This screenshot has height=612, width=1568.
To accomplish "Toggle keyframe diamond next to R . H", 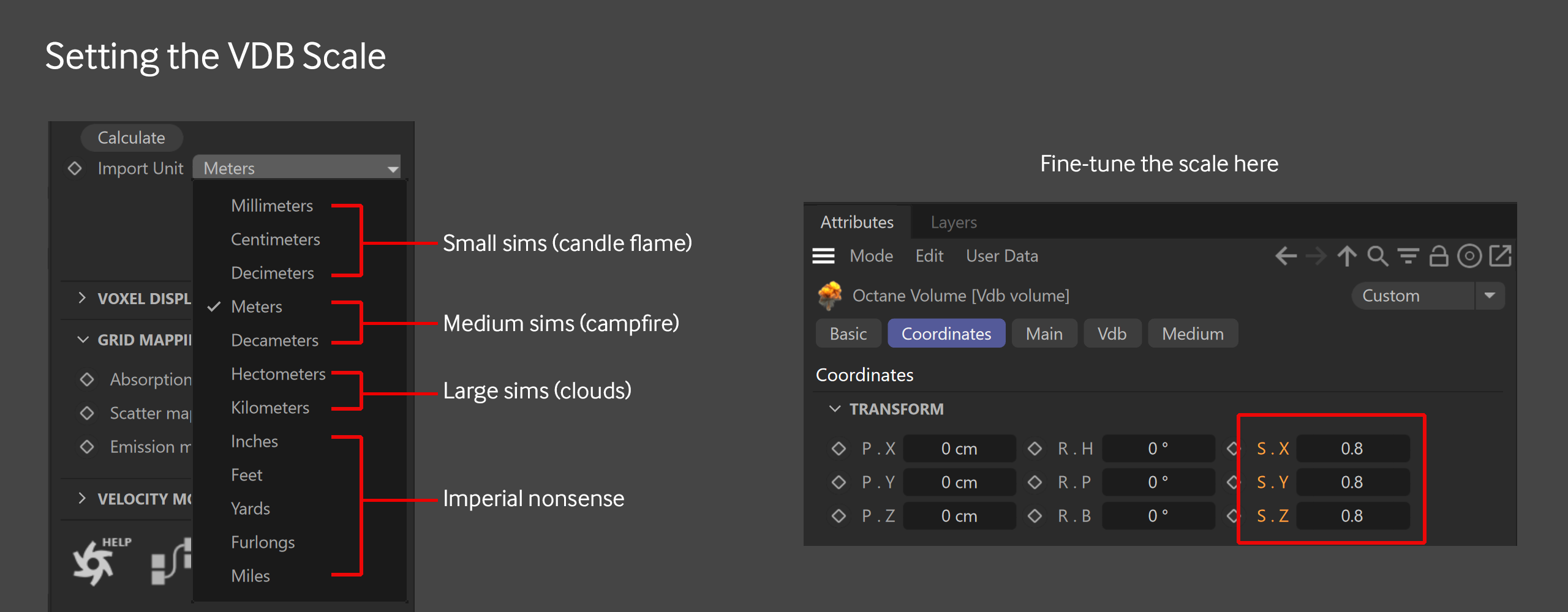I will coord(1035,449).
